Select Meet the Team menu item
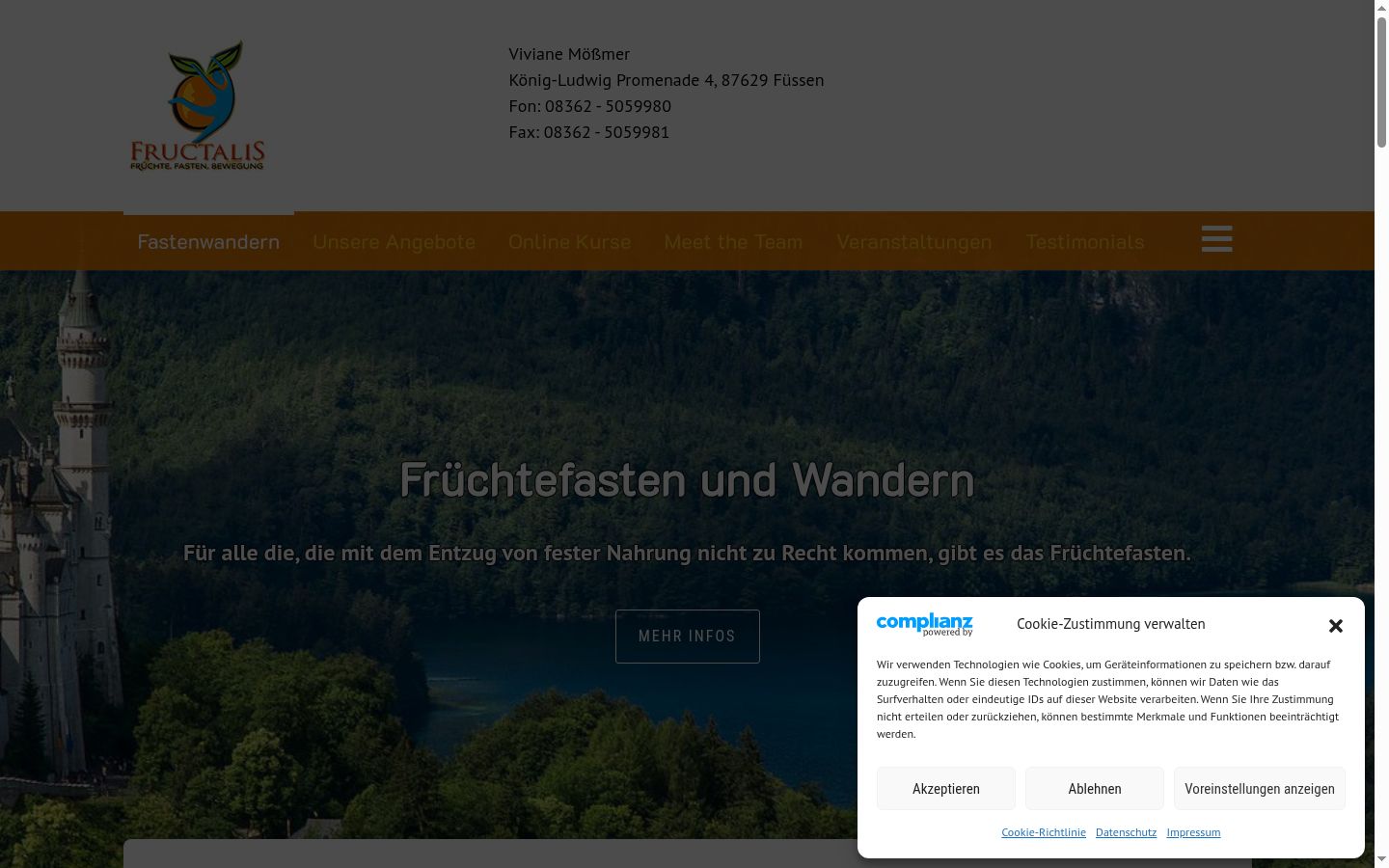This screenshot has height=868, width=1389. (x=733, y=241)
